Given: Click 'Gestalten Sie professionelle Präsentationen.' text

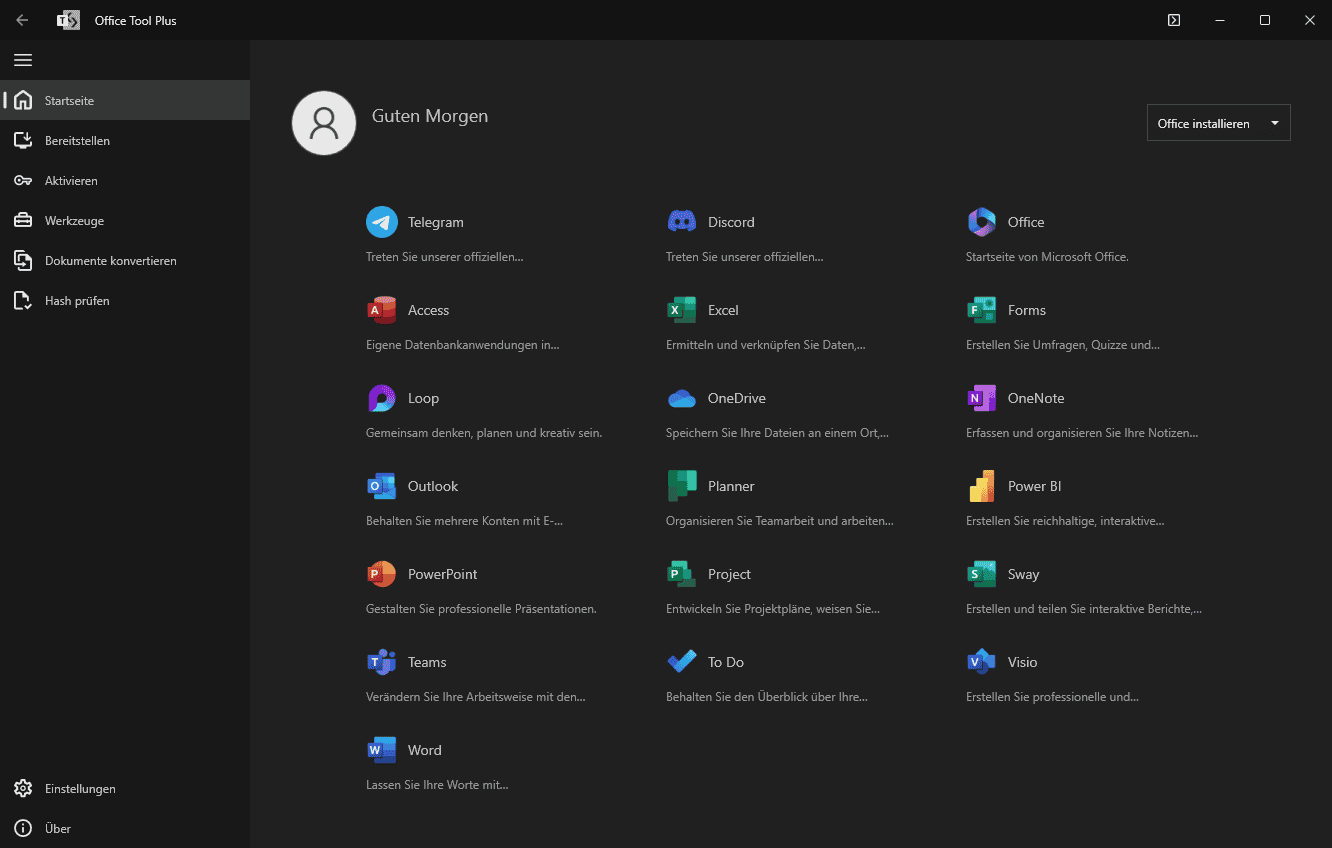Looking at the screenshot, I should pos(481,609).
